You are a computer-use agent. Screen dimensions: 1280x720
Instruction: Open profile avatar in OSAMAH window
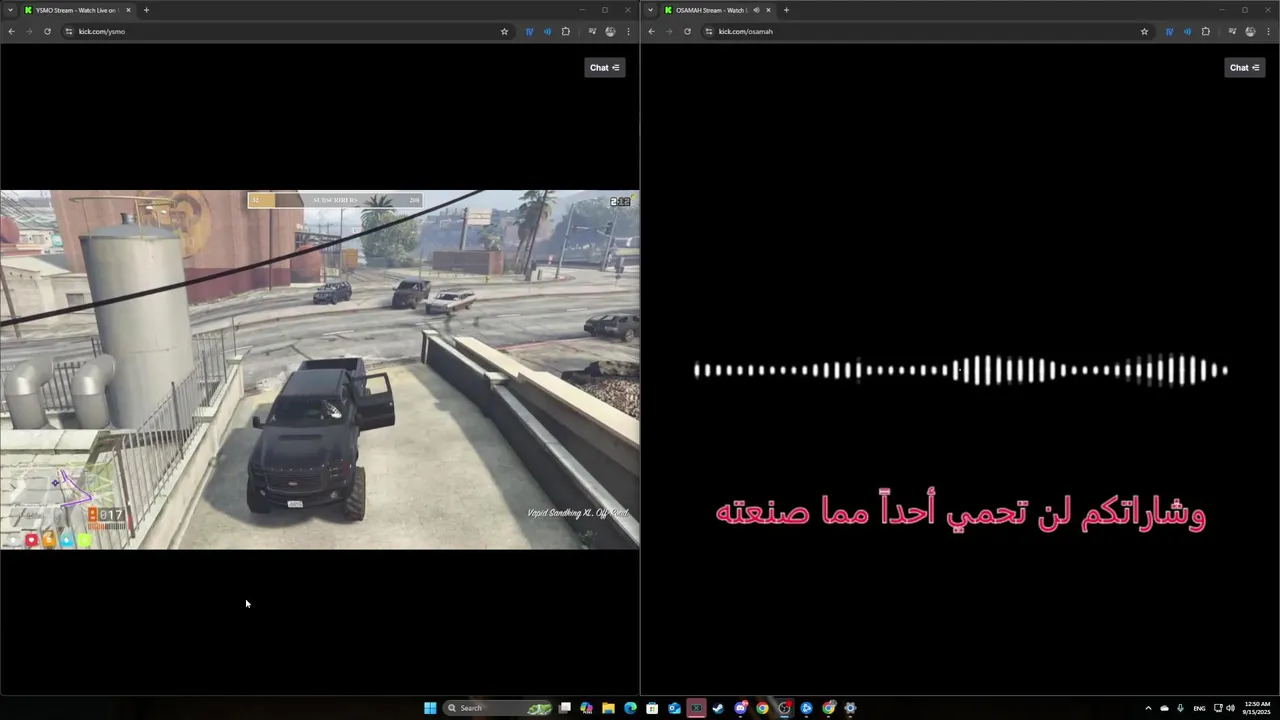click(x=1250, y=31)
